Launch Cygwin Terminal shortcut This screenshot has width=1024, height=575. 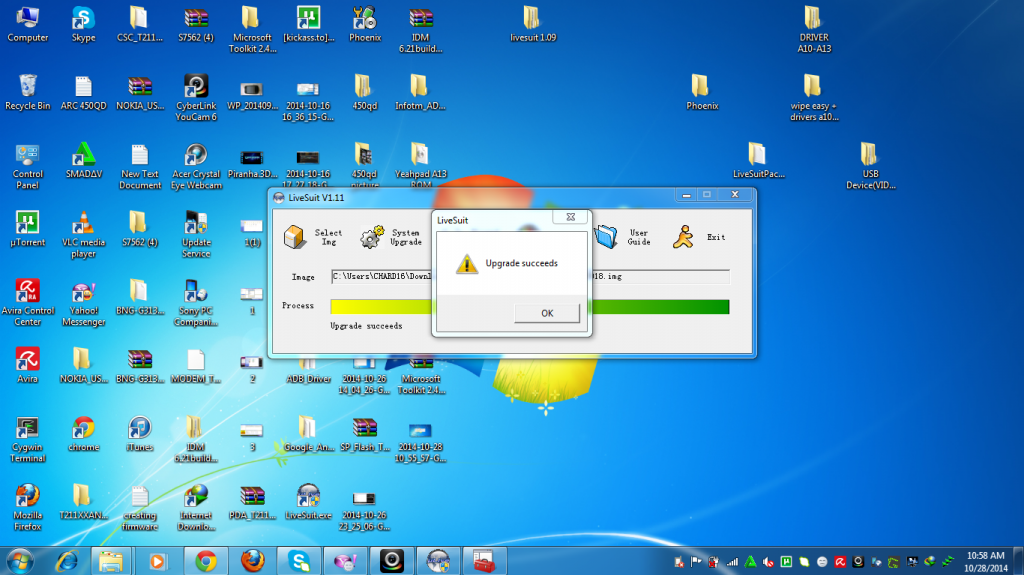click(x=27, y=440)
